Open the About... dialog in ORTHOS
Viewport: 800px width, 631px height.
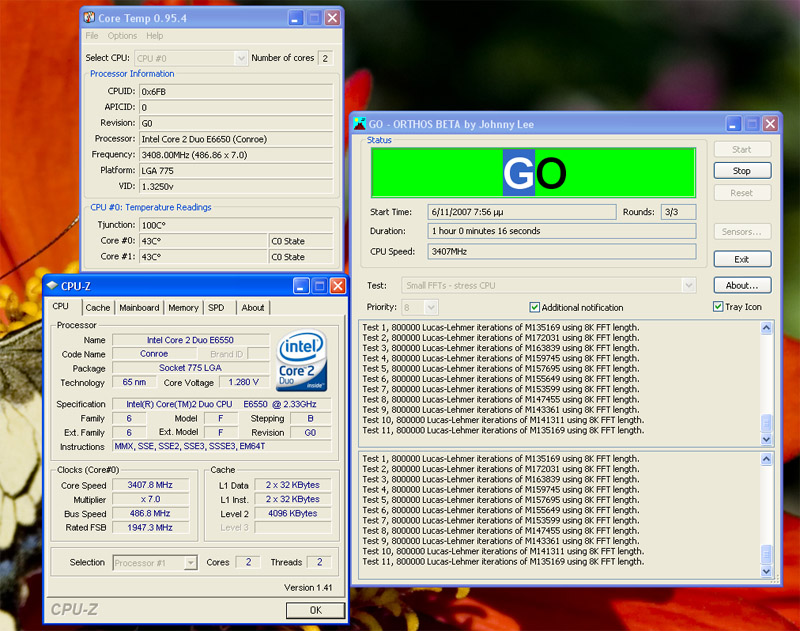point(742,286)
